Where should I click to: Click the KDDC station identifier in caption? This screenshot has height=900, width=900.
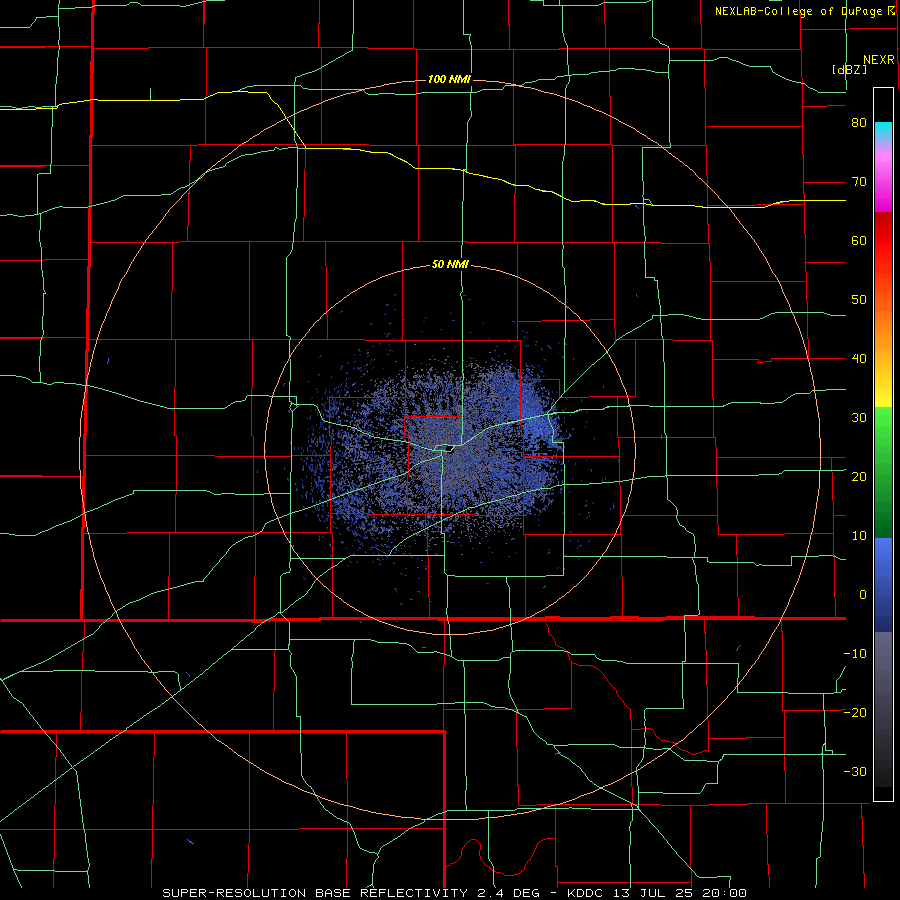[x=585, y=893]
